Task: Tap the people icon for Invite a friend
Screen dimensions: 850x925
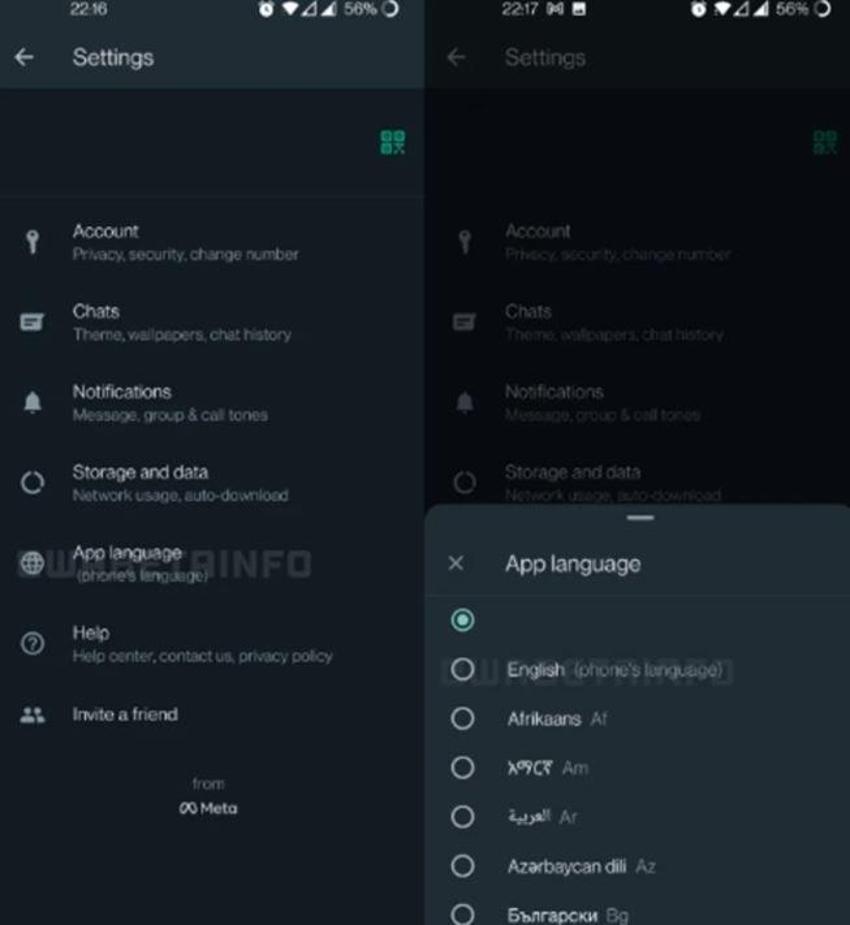Action: (x=32, y=714)
